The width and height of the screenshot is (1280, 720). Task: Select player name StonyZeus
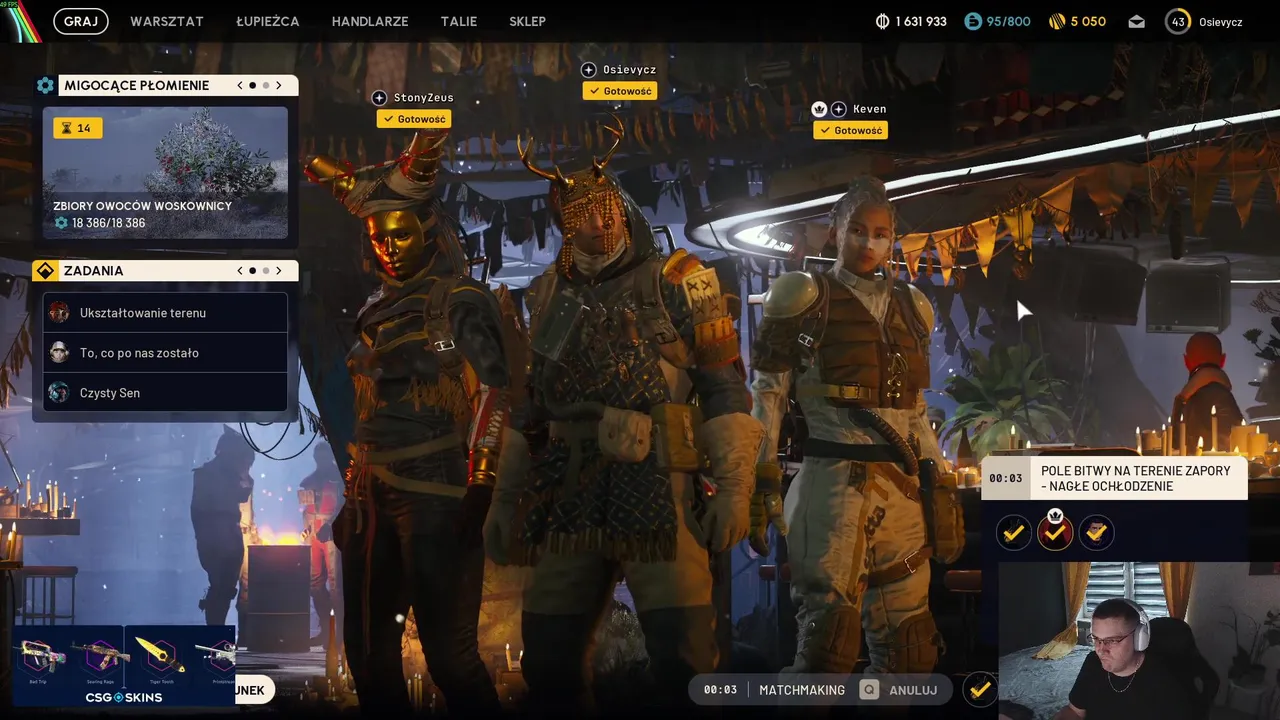(423, 98)
